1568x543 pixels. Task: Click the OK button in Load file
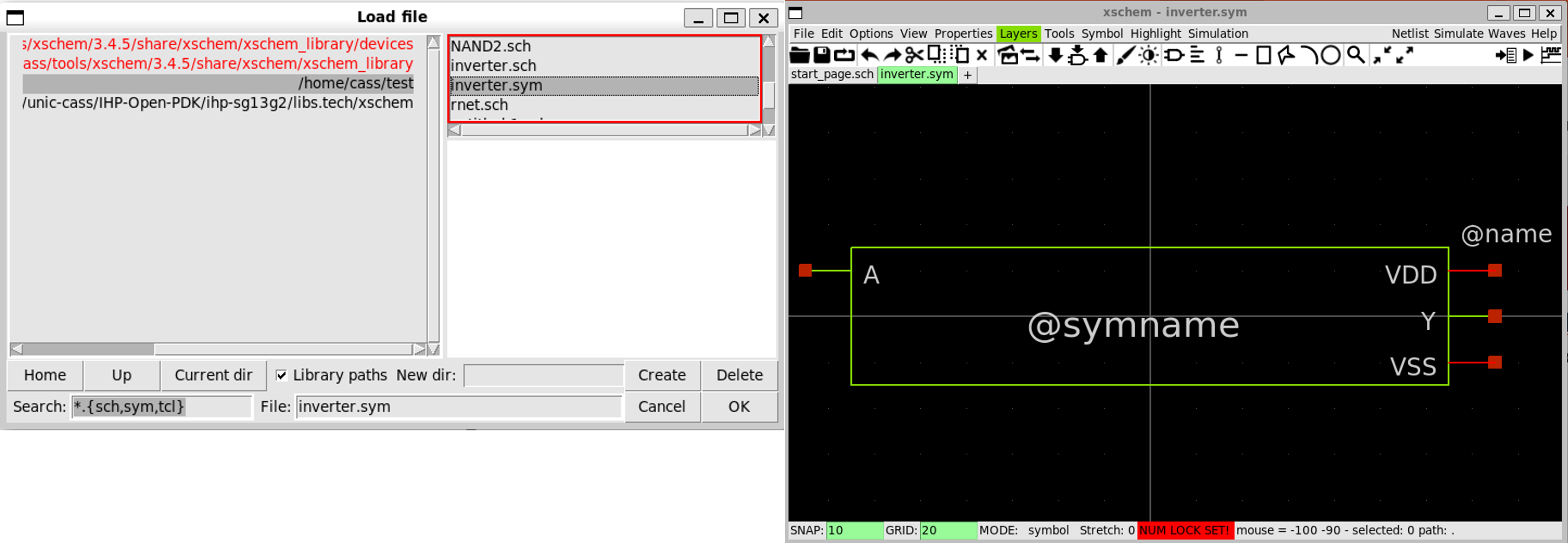point(738,407)
